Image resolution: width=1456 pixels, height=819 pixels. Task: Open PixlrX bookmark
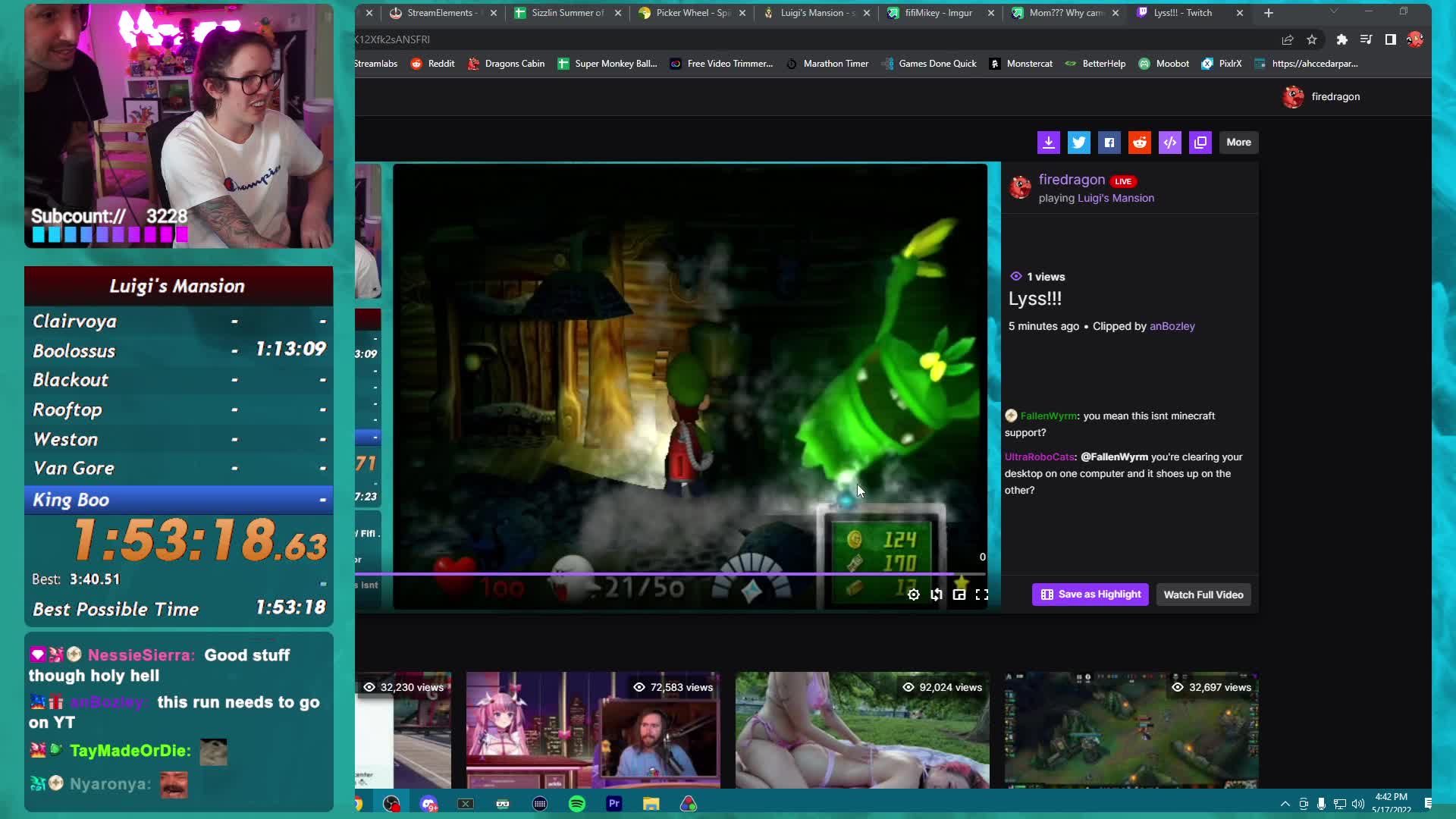(1222, 64)
